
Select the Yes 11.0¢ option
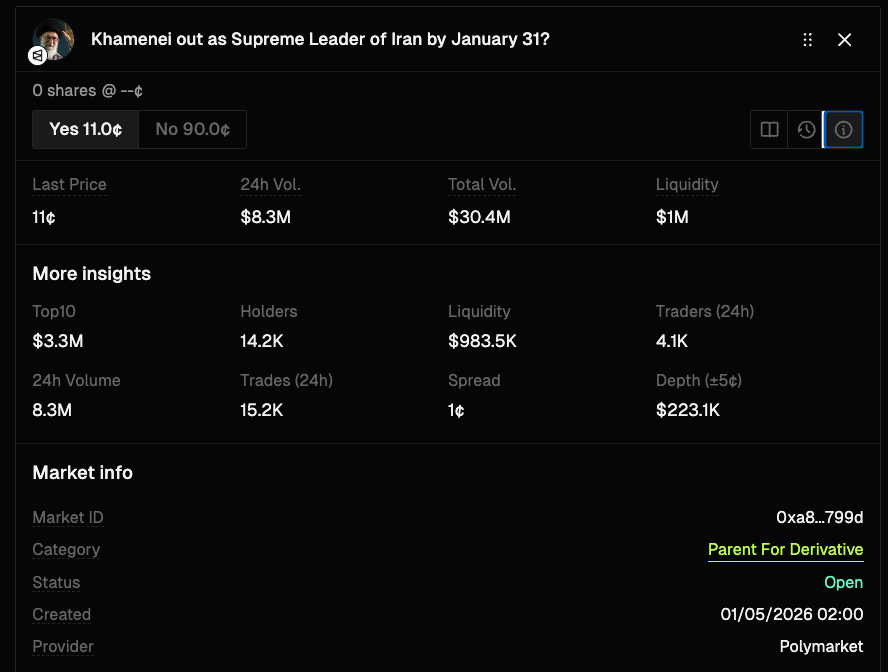(x=86, y=129)
